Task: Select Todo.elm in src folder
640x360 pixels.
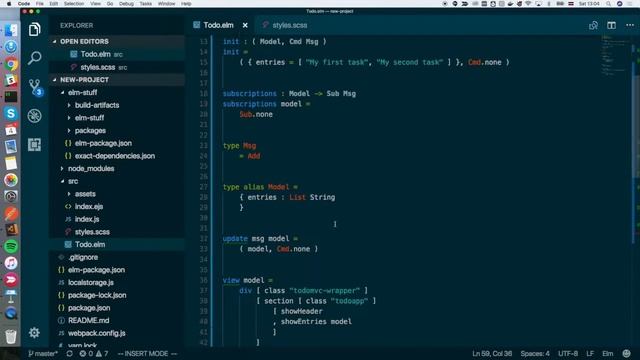Action: (x=117, y=244)
